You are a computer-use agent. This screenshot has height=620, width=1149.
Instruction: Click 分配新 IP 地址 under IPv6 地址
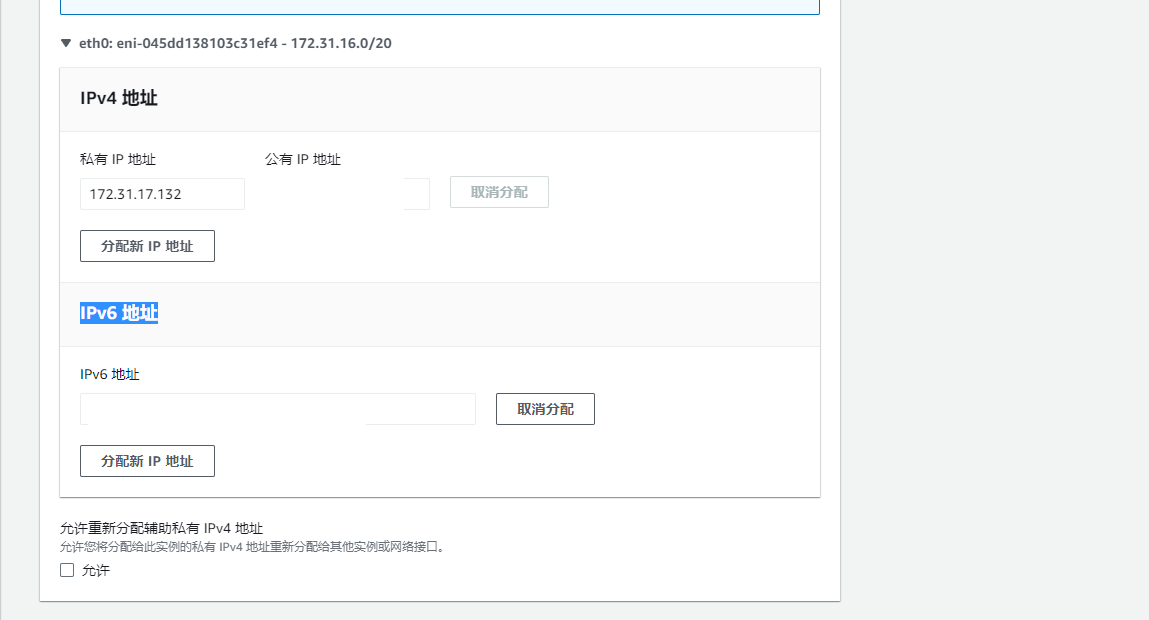(x=147, y=461)
